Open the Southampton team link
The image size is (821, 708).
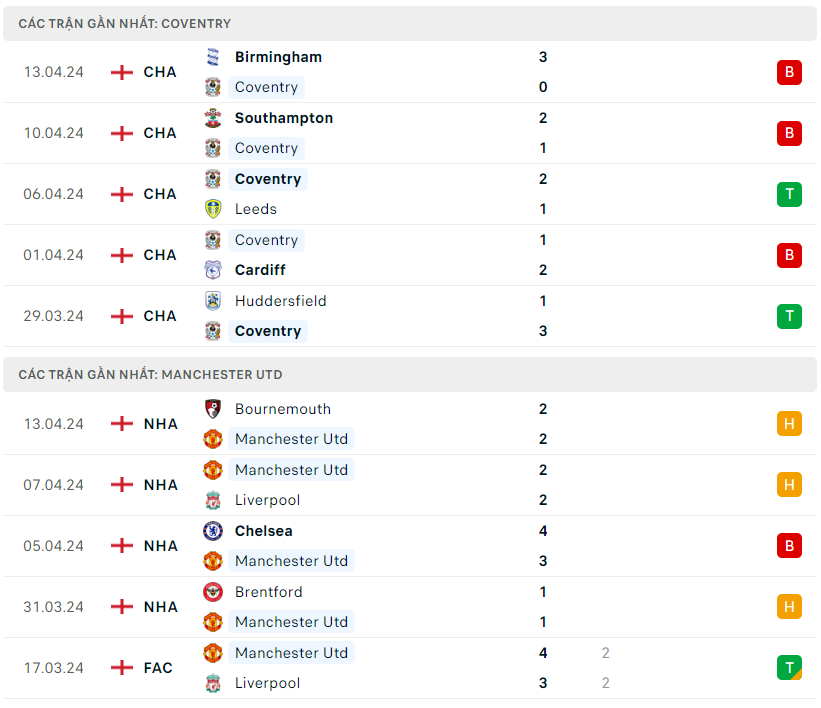(x=284, y=118)
